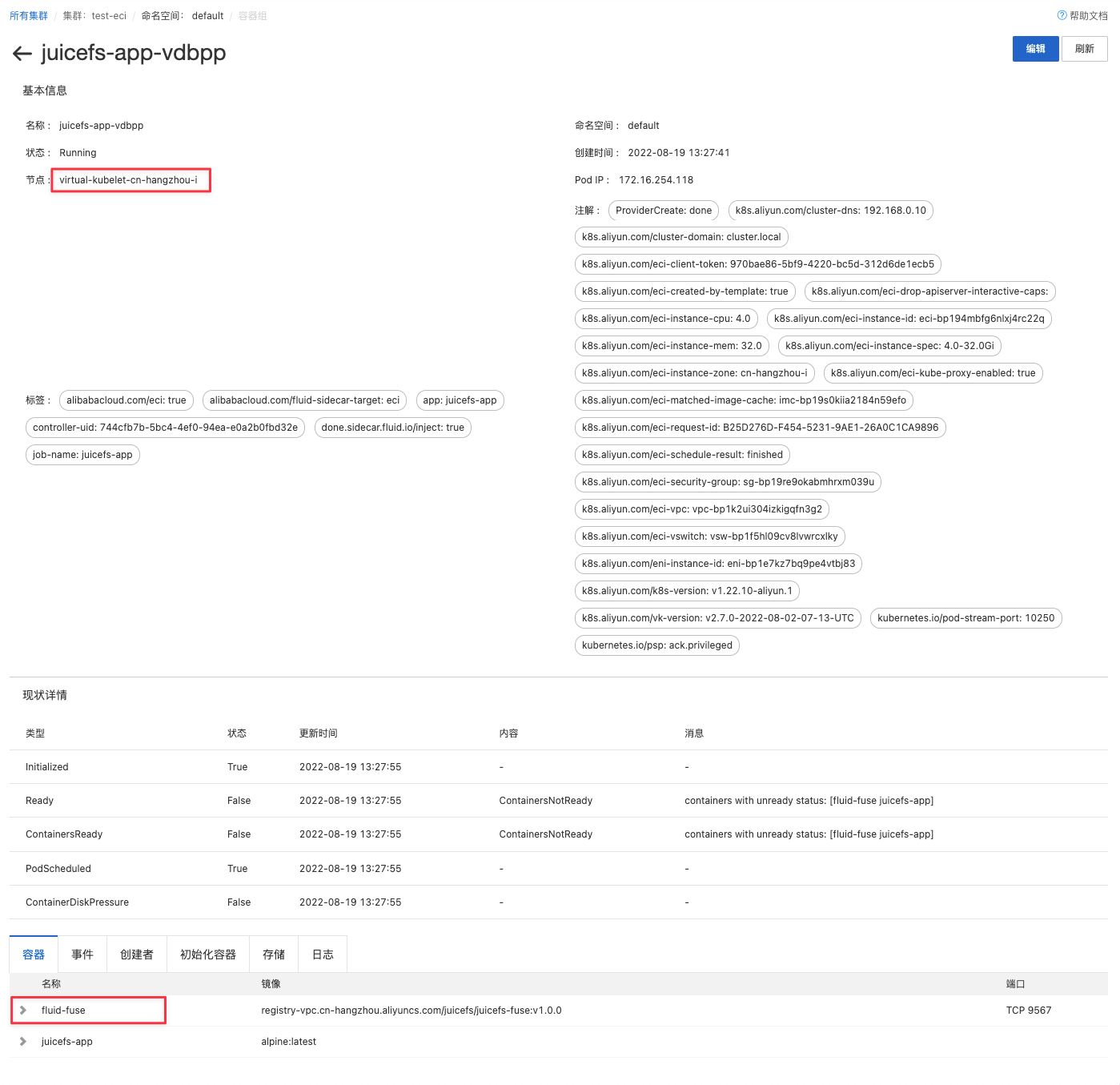Click the job-name: juicefs-app label tag
The width and height of the screenshot is (1120, 1085).
coord(82,455)
